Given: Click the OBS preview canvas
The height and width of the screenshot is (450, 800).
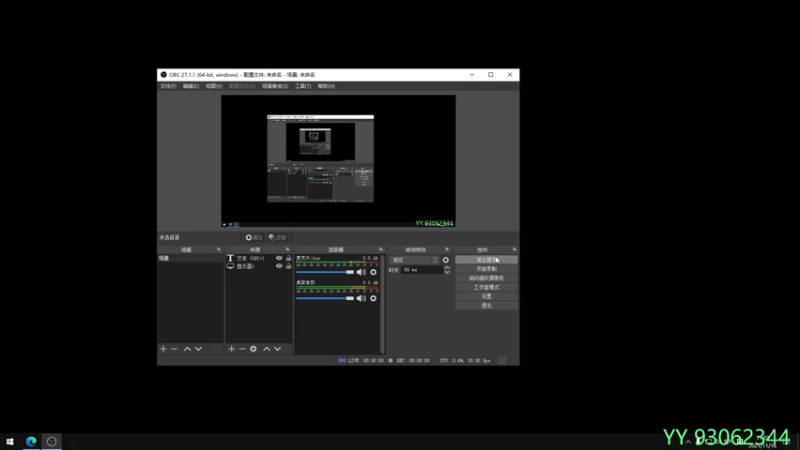Looking at the screenshot, I should click(338, 161).
